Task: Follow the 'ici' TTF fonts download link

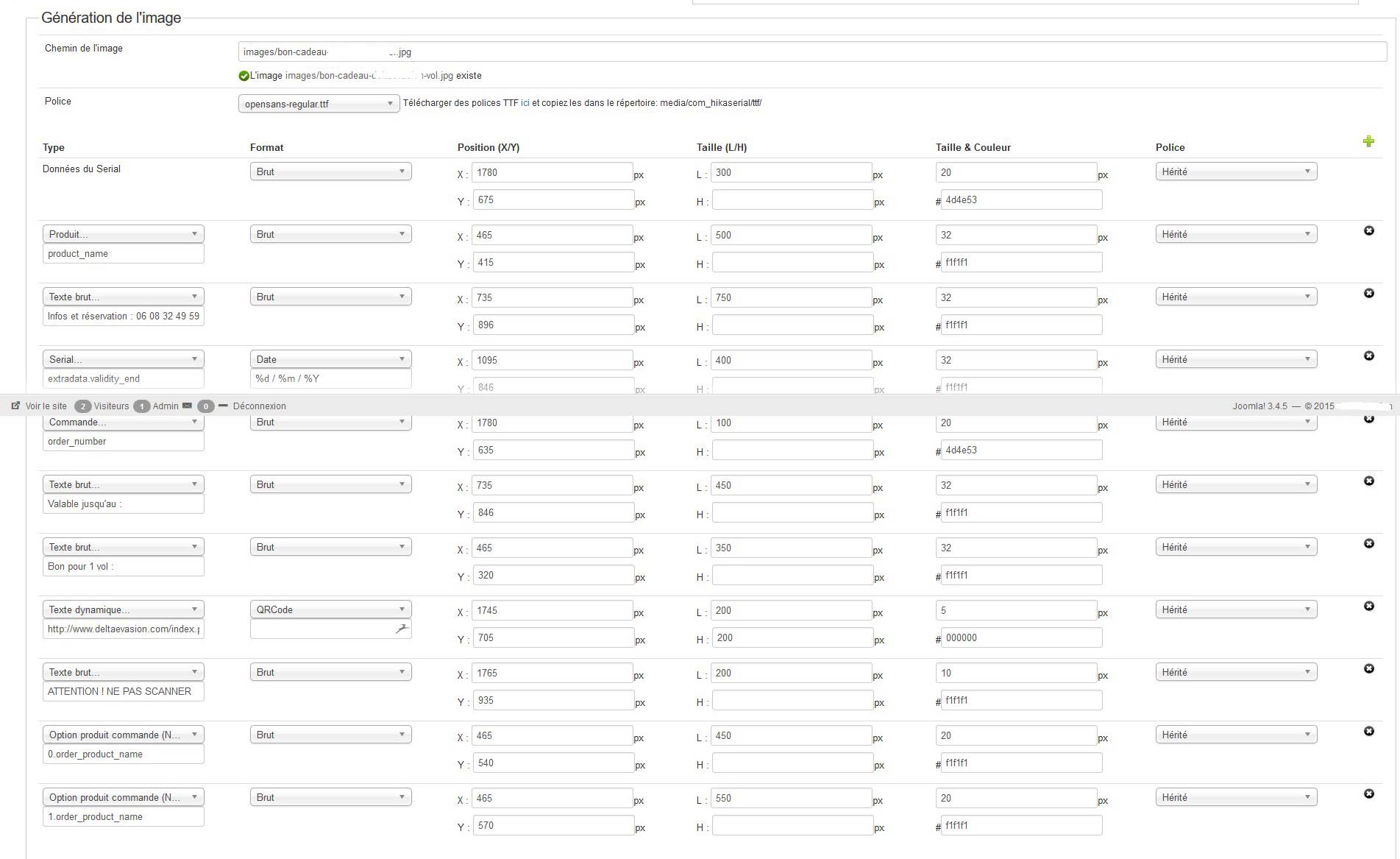Action: (x=525, y=103)
